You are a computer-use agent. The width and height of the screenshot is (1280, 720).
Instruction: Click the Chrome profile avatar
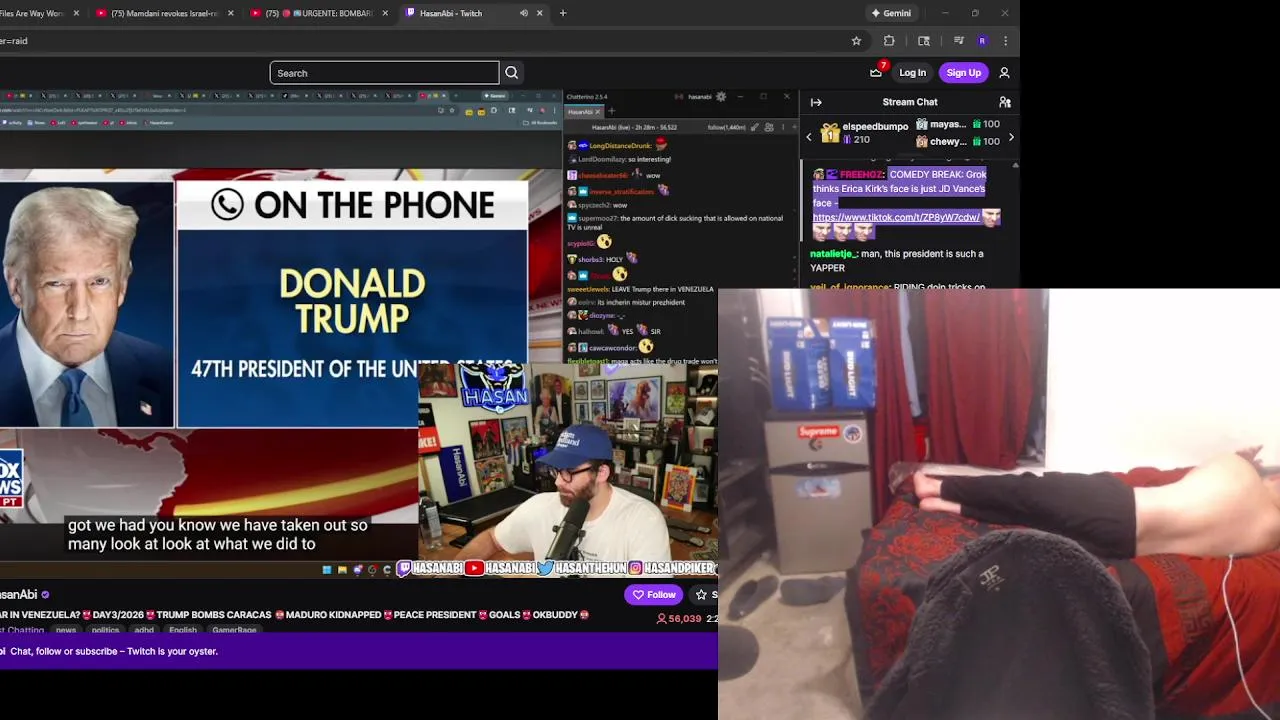pos(982,41)
